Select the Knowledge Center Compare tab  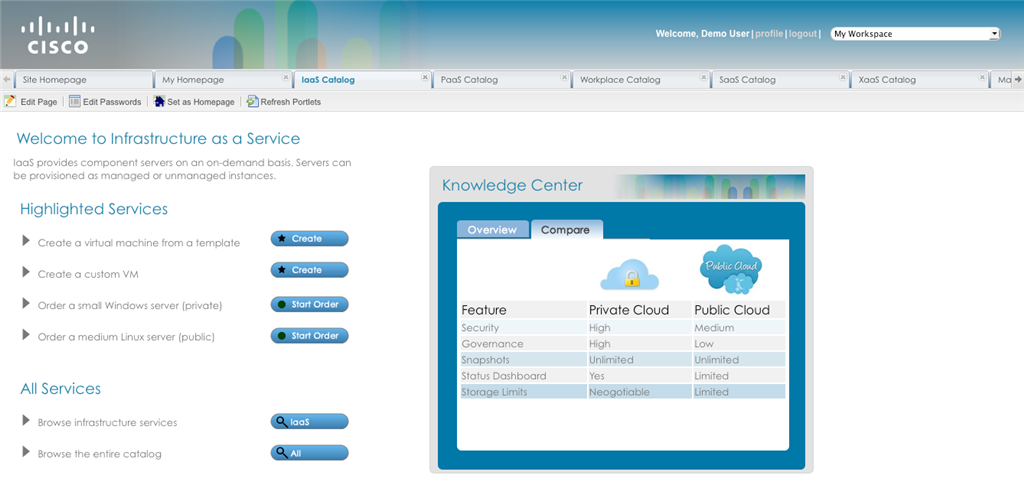[x=566, y=230]
